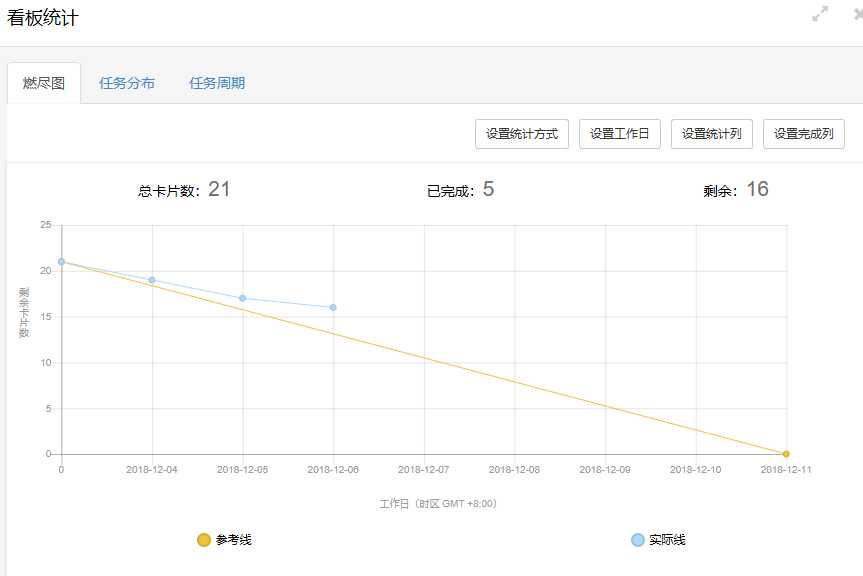This screenshot has width=863, height=576.
Task: Click the 设置完成列 button
Action: [x=804, y=134]
